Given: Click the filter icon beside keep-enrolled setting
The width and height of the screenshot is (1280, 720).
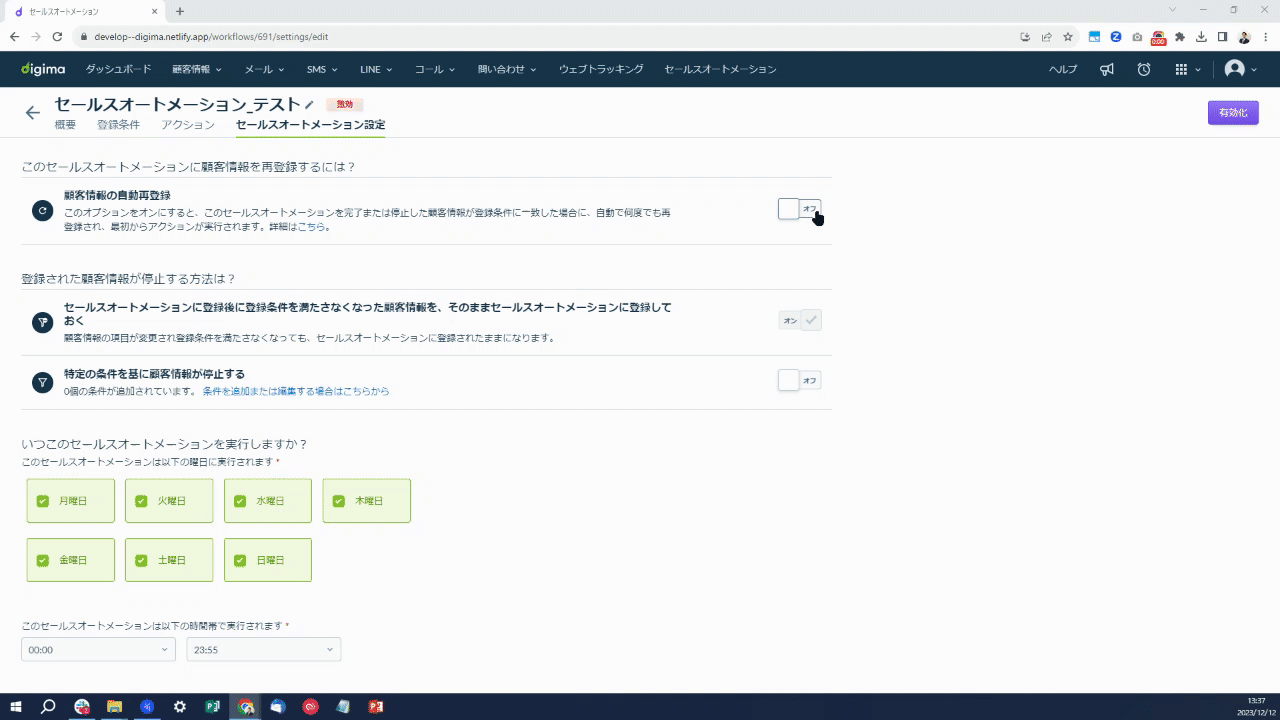Looking at the screenshot, I should (x=42, y=322).
